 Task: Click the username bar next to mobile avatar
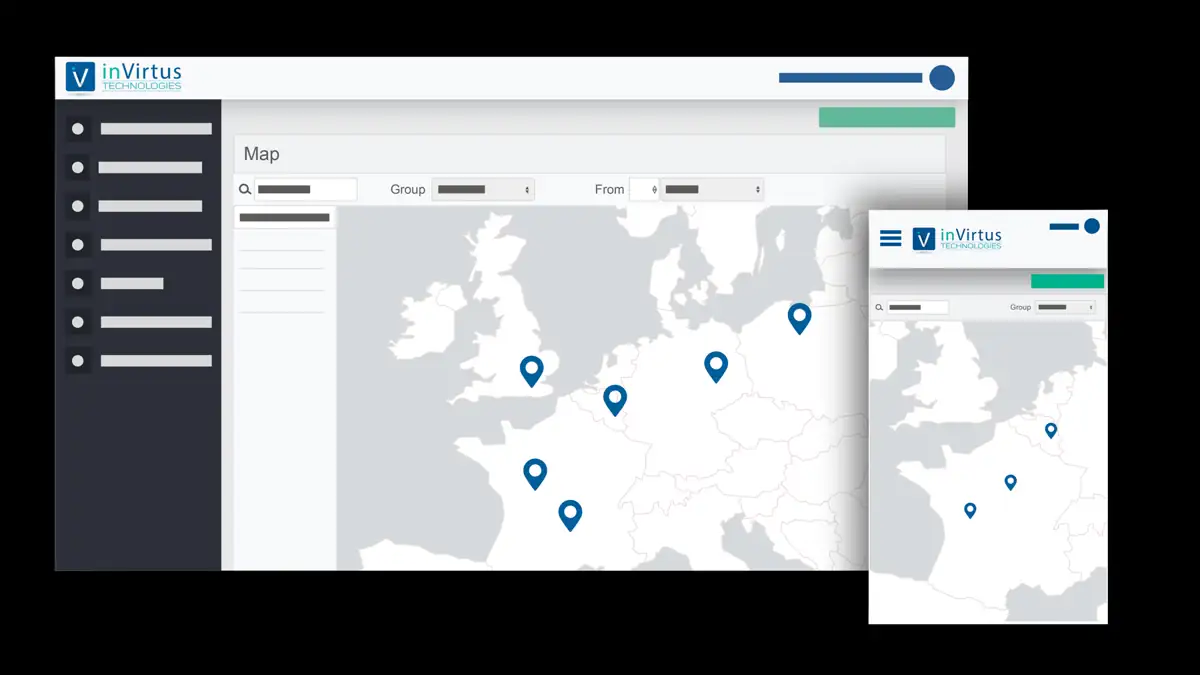pyautogui.click(x=1064, y=227)
